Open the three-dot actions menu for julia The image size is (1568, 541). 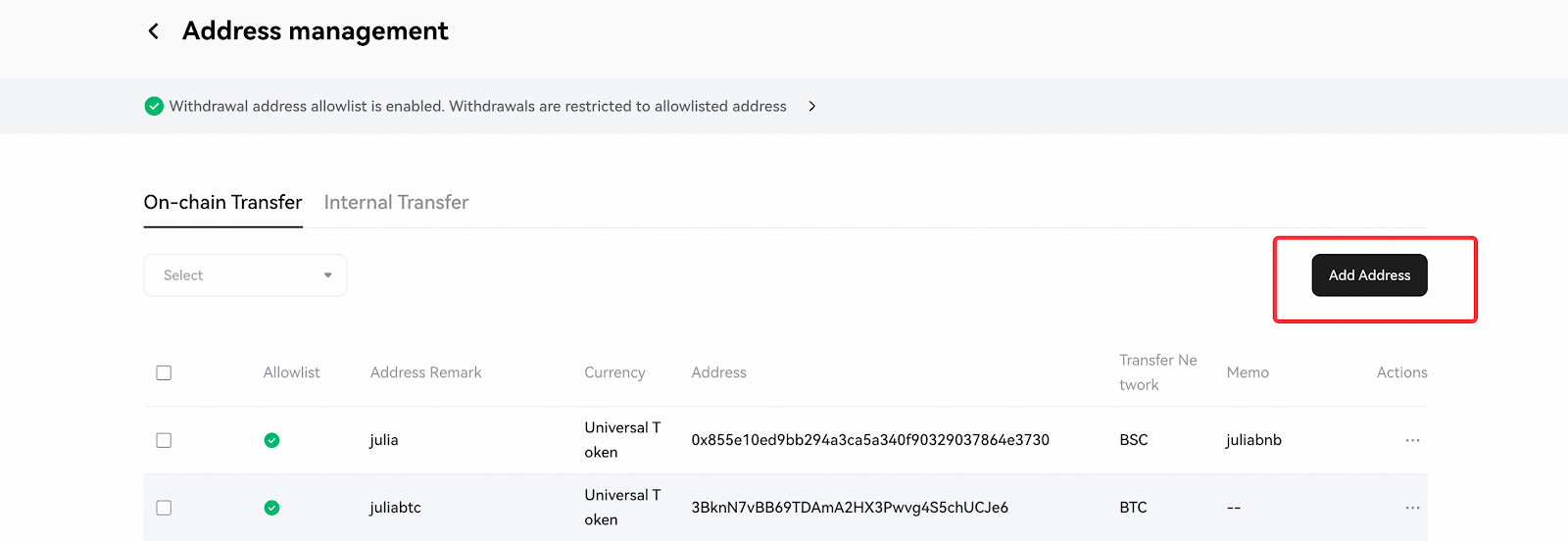tap(1412, 440)
